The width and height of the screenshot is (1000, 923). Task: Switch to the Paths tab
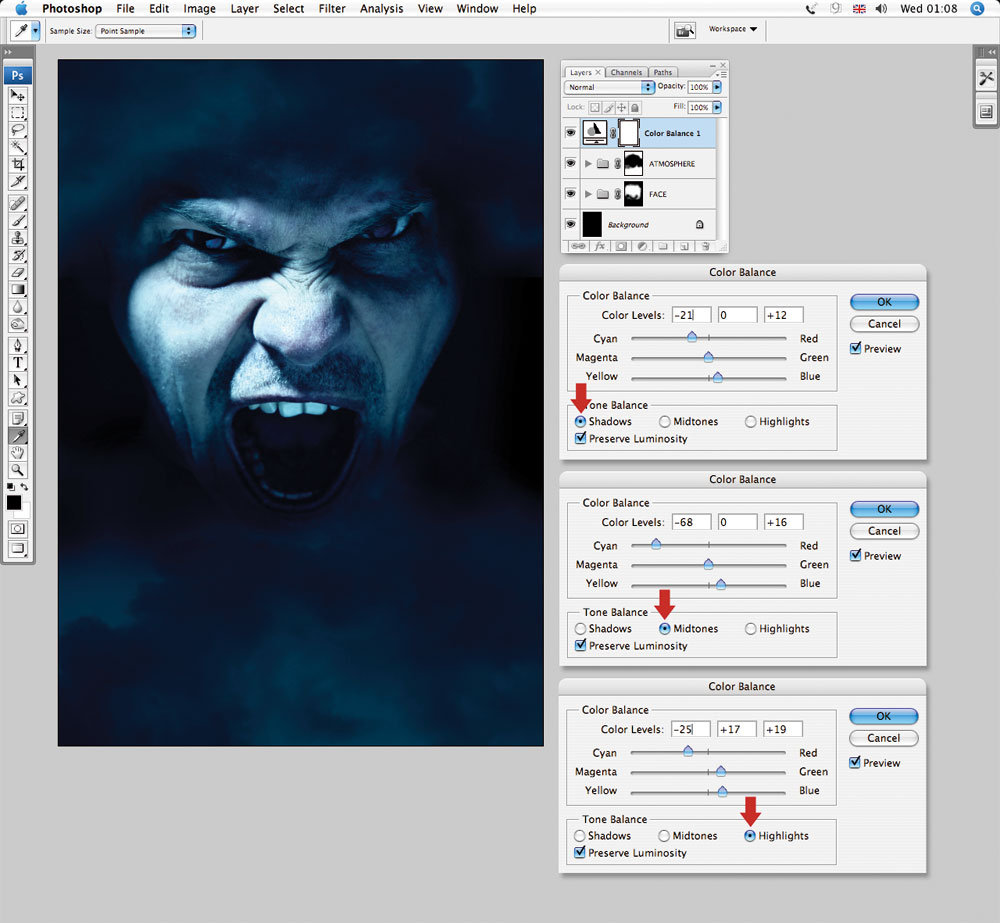[663, 72]
